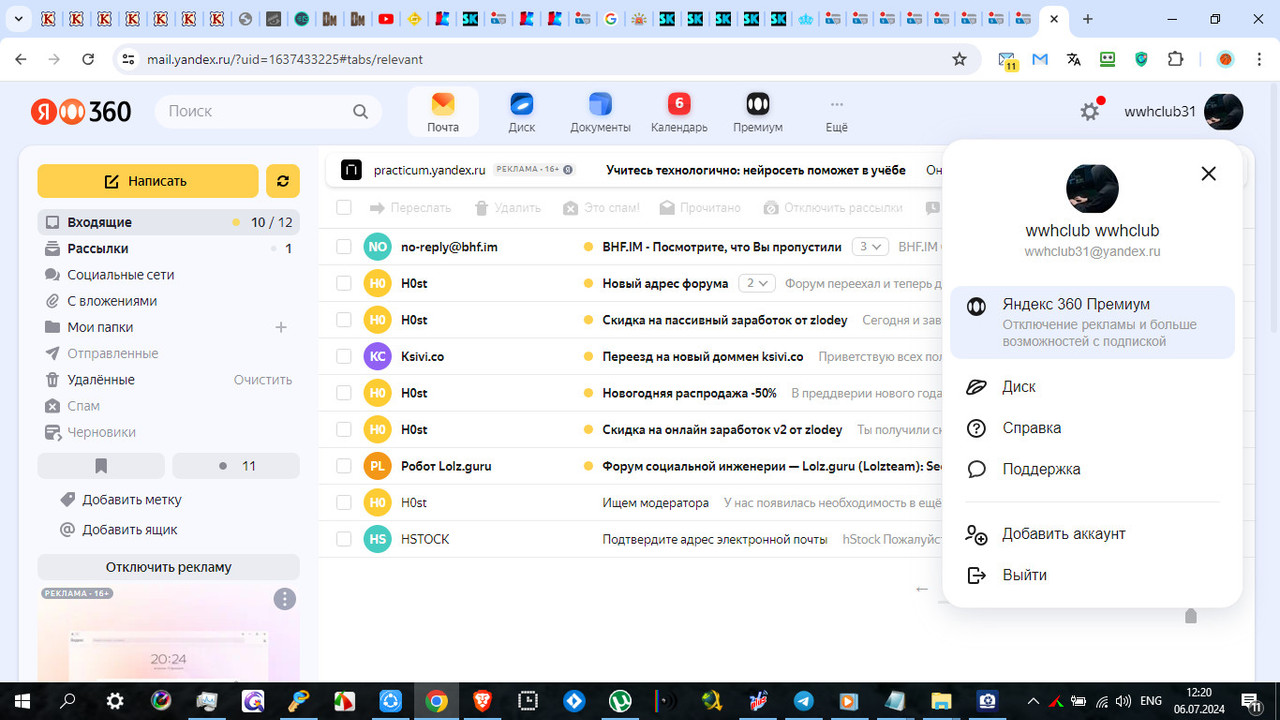Image resolution: width=1280 pixels, height=720 pixels.
Task: Bookmark page with the star icon
Action: pyautogui.click(x=960, y=59)
